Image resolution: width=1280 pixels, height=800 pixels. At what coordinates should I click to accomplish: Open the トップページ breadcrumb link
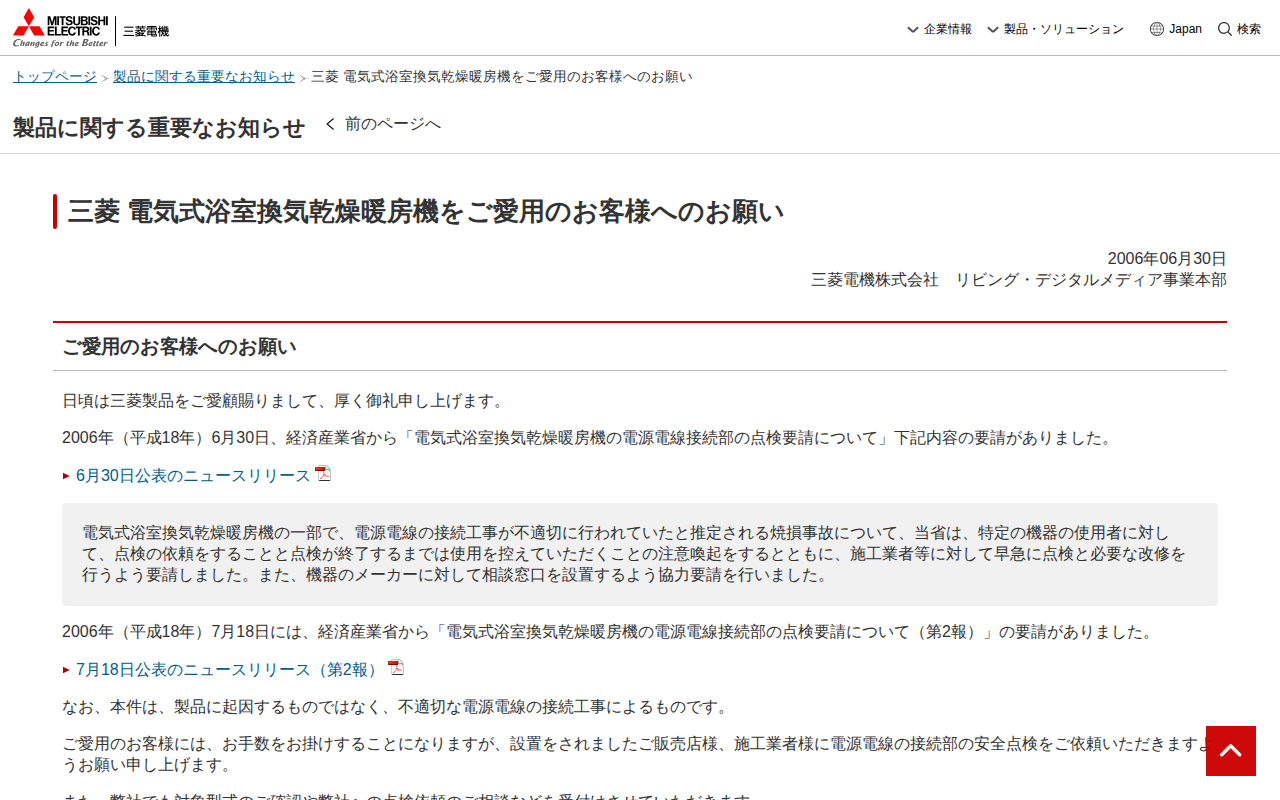point(54,75)
